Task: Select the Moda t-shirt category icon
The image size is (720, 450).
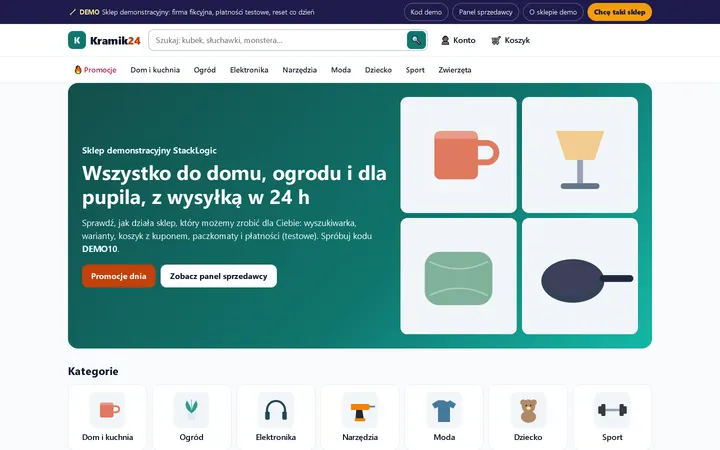Action: 444,410
